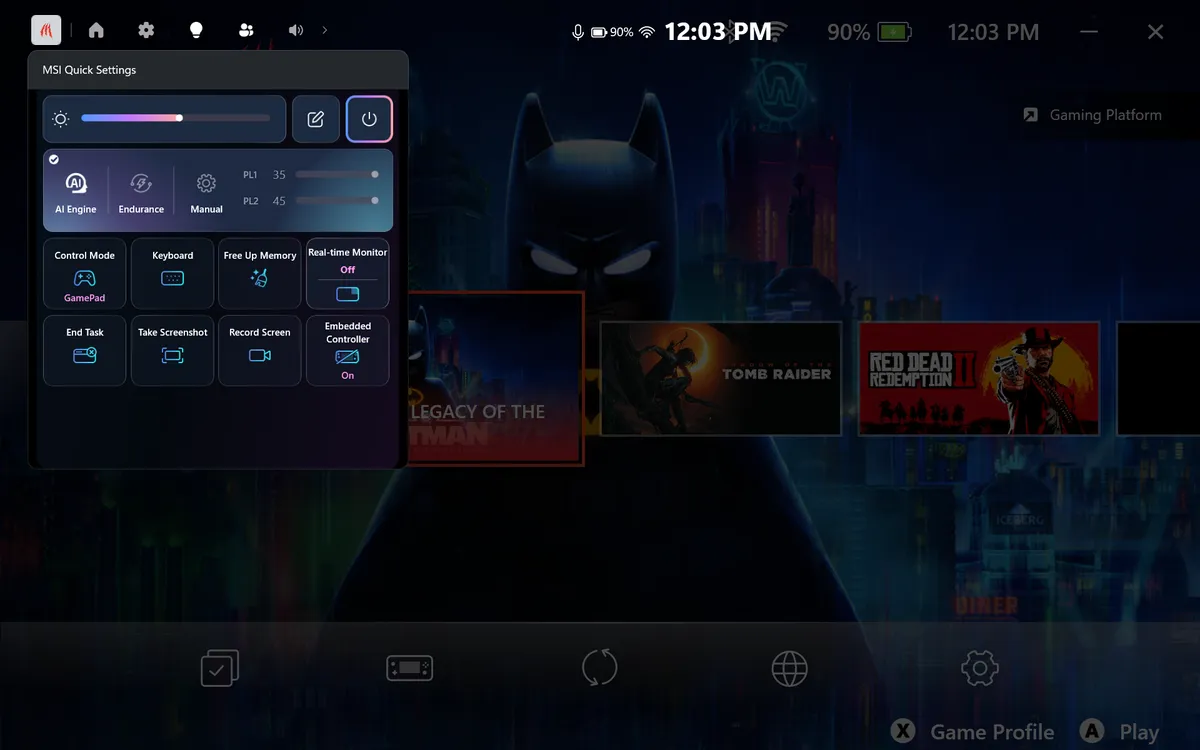This screenshot has height=750, width=1200.
Task: Click the Take Screenshot tile
Action: [173, 350]
